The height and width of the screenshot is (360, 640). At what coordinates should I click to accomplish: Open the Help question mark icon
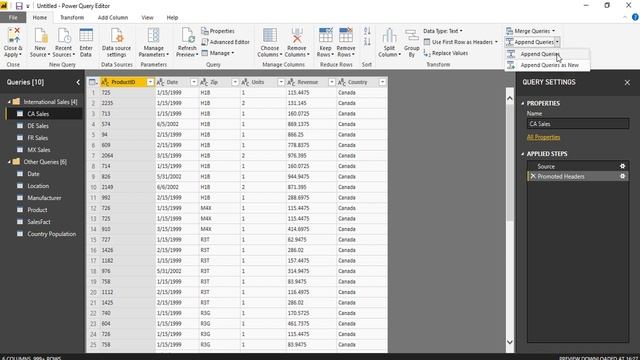635,17
